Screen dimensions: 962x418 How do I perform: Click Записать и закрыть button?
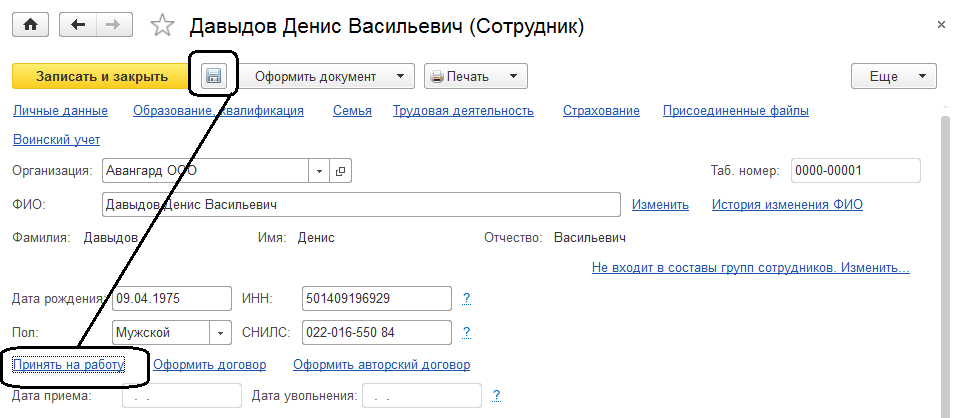(x=102, y=76)
